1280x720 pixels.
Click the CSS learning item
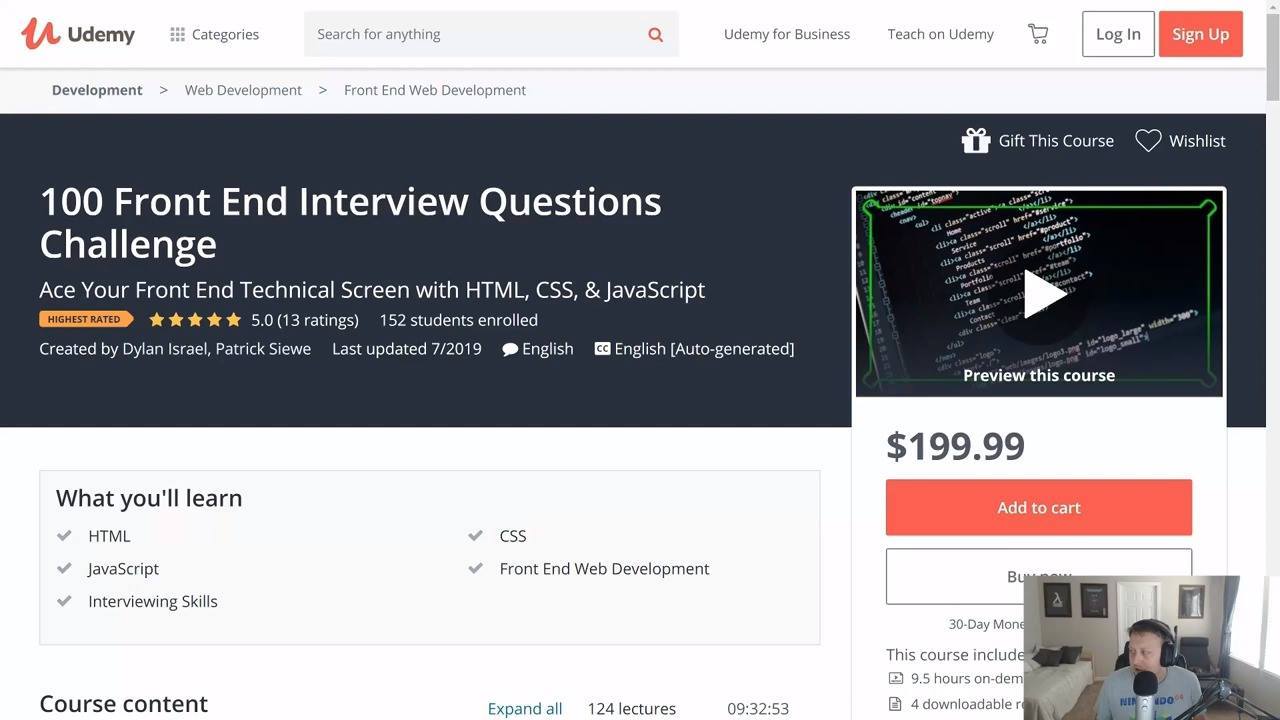(513, 536)
